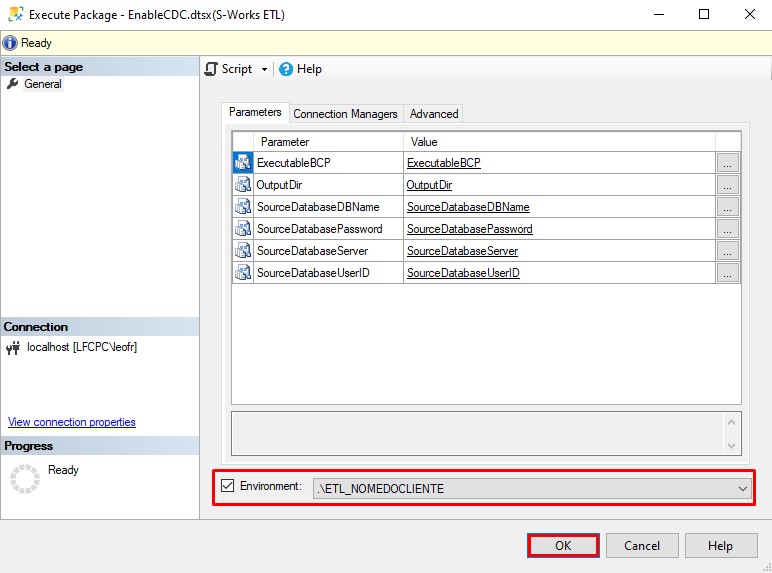Click the localhost connection plug icon
Image resolution: width=772 pixels, height=573 pixels.
(13, 348)
